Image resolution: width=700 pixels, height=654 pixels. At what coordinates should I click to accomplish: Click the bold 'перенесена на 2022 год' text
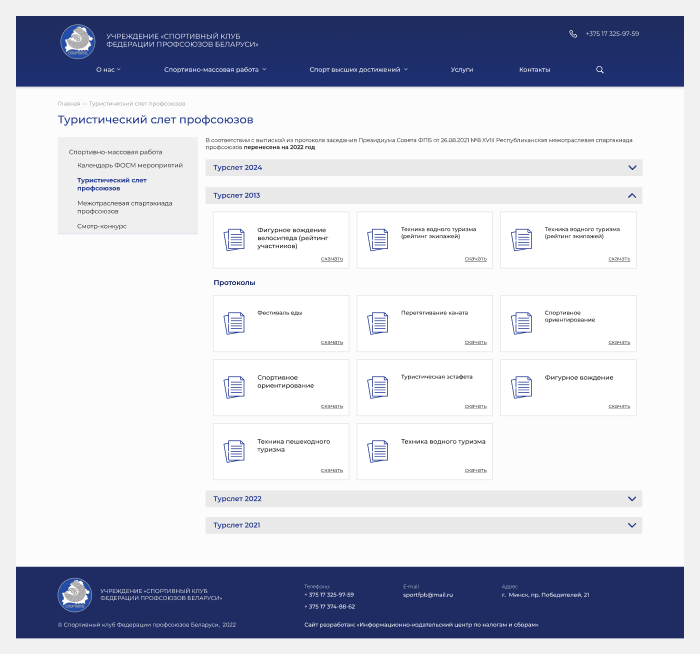coord(279,147)
